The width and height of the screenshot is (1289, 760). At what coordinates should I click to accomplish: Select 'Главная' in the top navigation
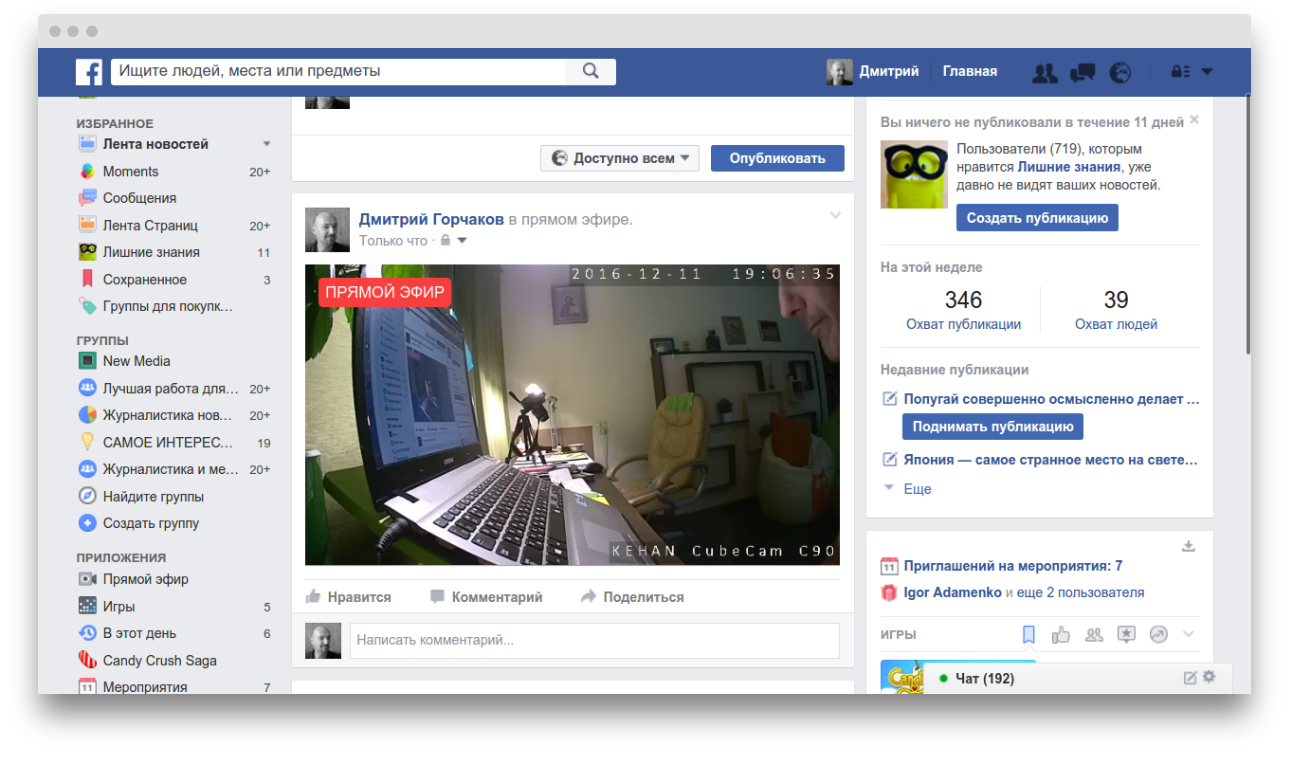(970, 72)
